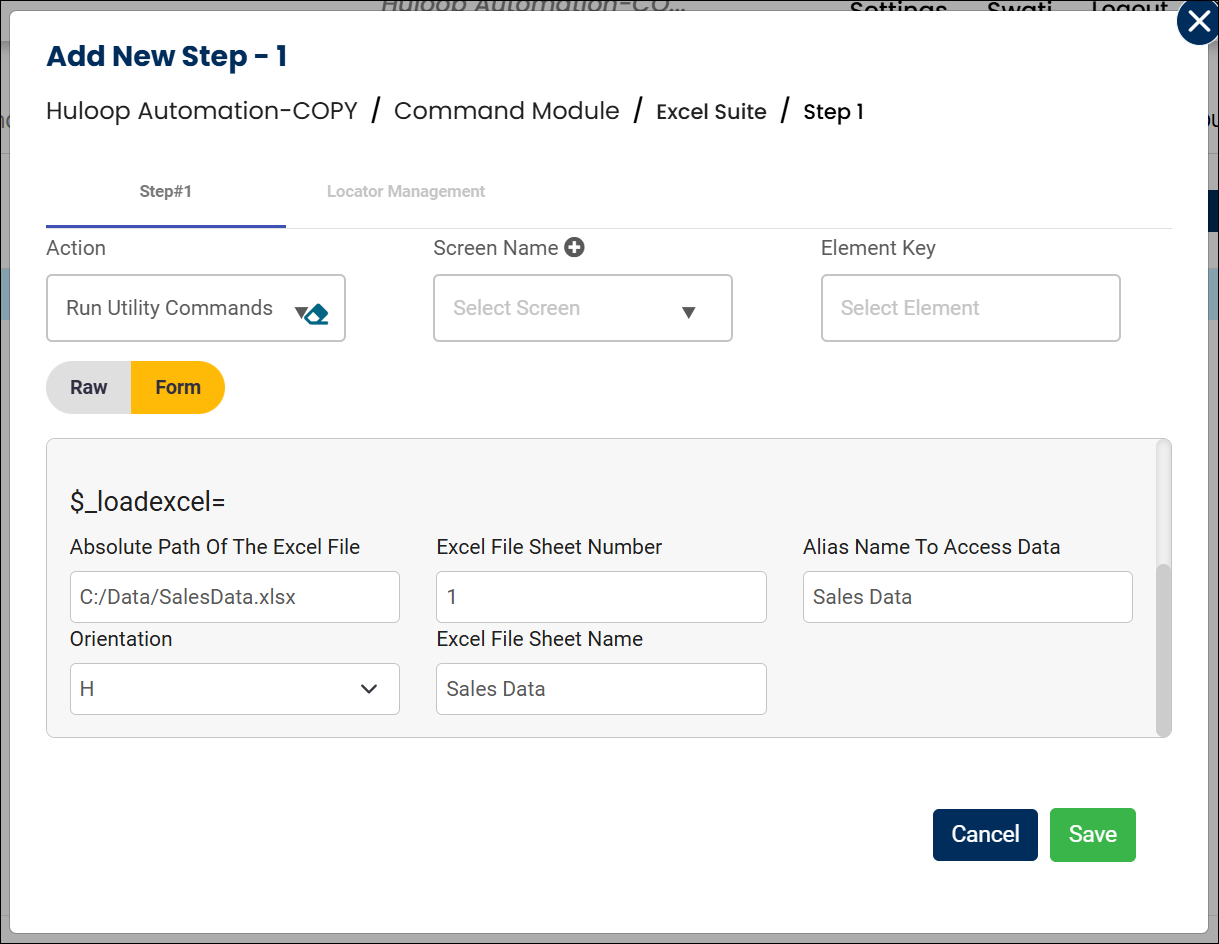This screenshot has width=1219, height=944.
Task: Switch to Raw mode toggle
Action: (89, 388)
